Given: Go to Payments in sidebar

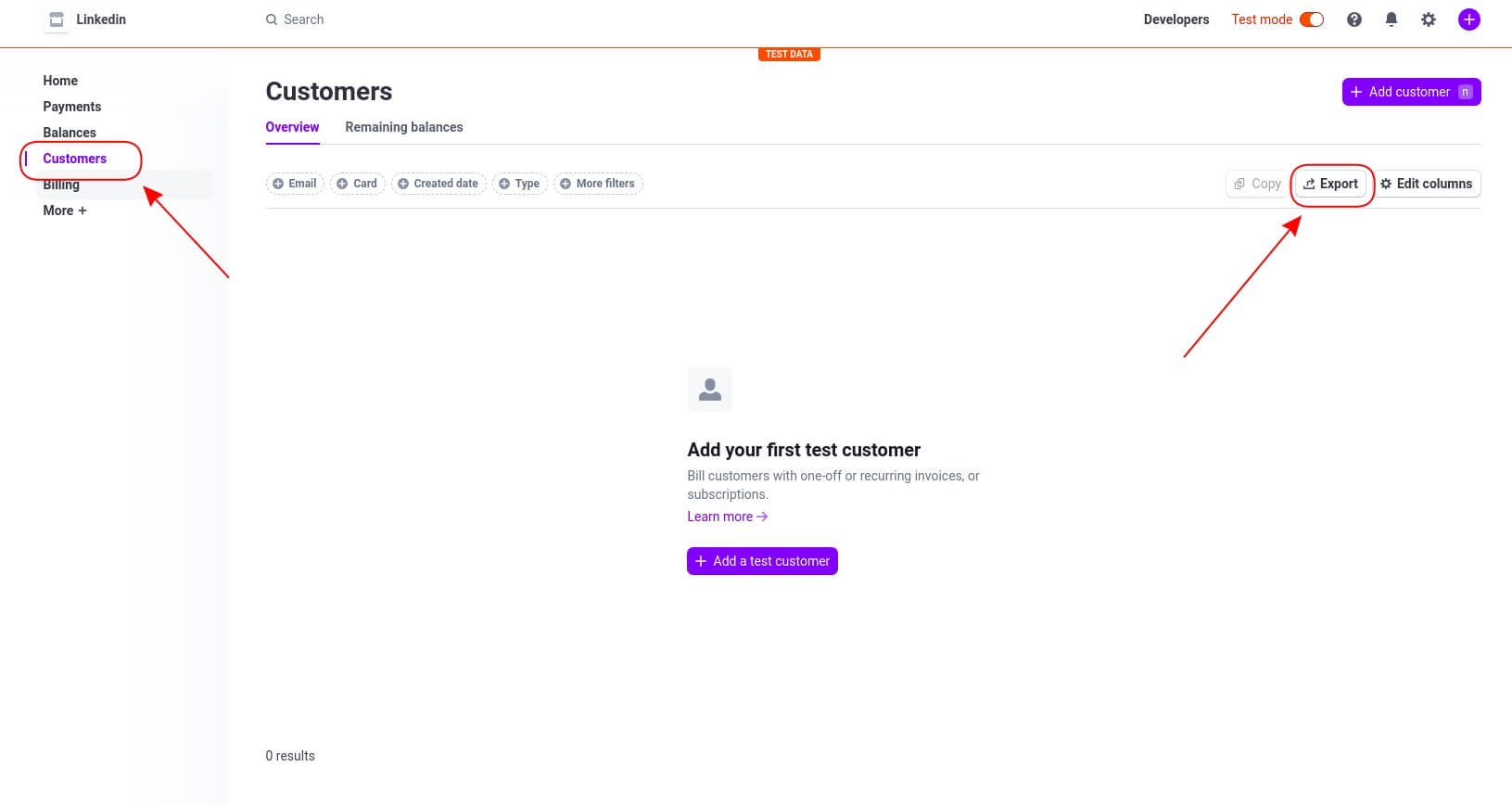Looking at the screenshot, I should (72, 107).
